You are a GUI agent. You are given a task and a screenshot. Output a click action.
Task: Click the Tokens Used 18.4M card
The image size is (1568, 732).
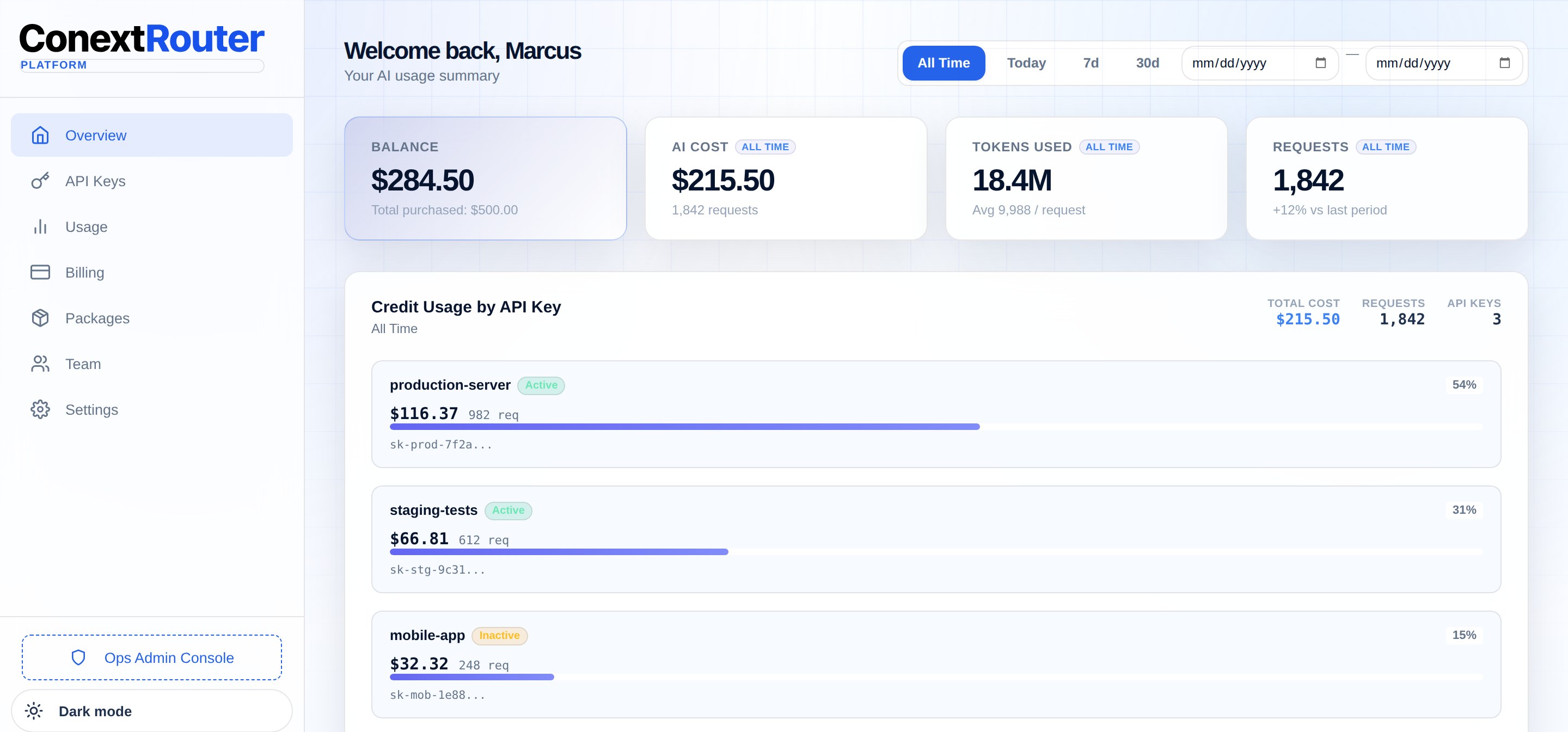pyautogui.click(x=1087, y=179)
